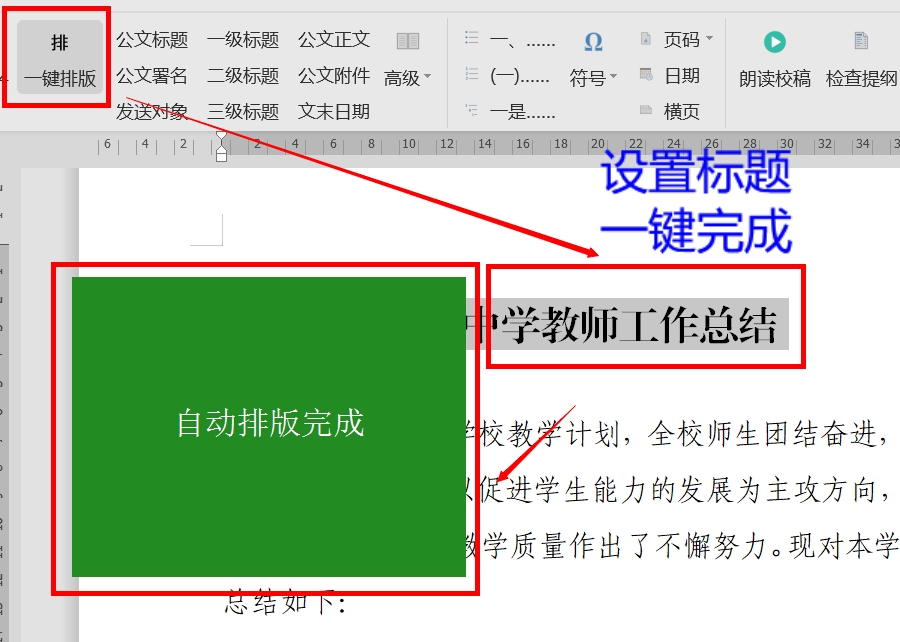Open the Ω 符号 symbol tool
The width and height of the screenshot is (900, 642).
point(592,40)
